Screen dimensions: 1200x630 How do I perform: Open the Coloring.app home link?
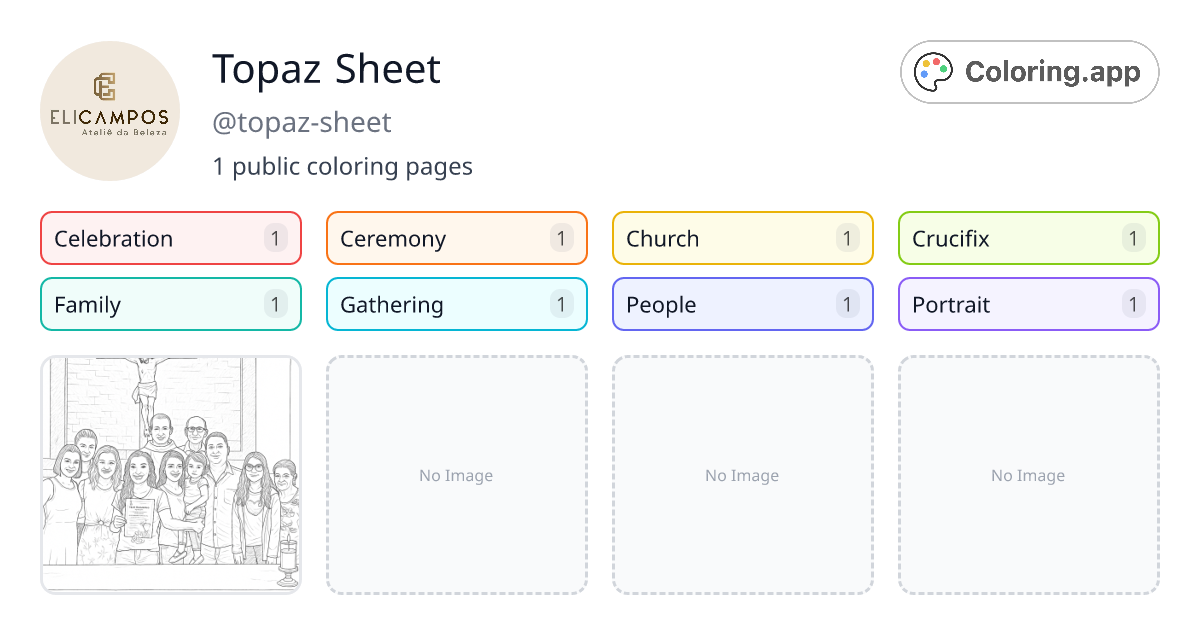click(x=1029, y=71)
